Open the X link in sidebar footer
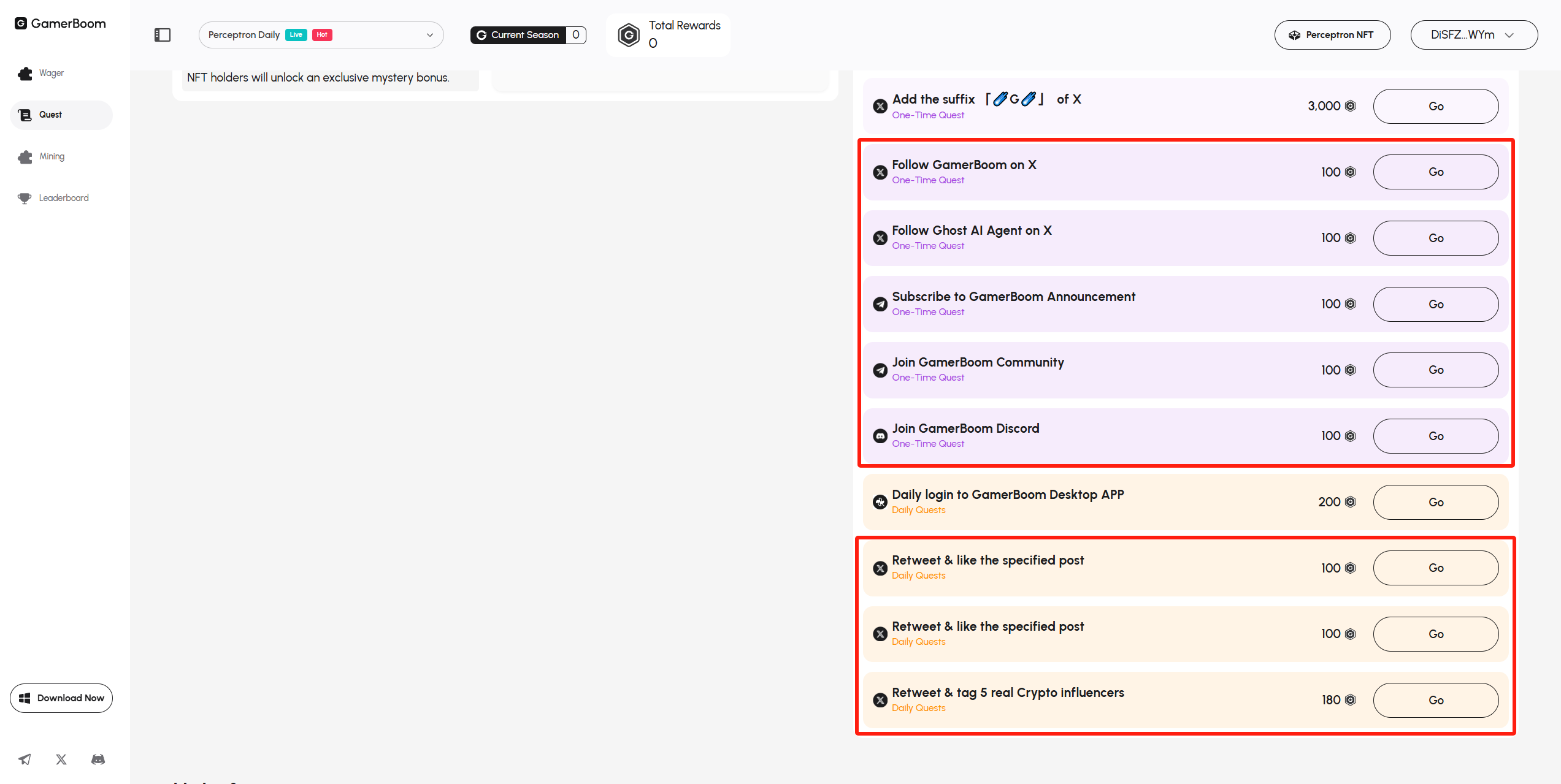This screenshot has height=784, width=1561. tap(61, 759)
